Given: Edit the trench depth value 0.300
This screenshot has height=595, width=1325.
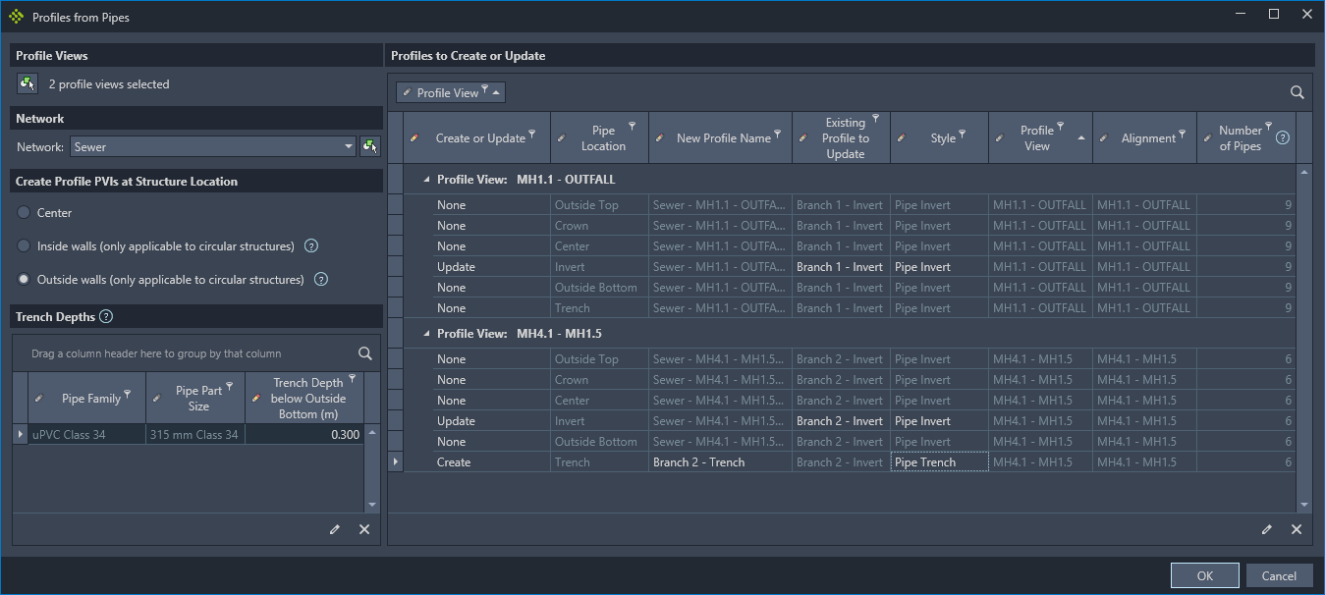Looking at the screenshot, I should point(304,434).
